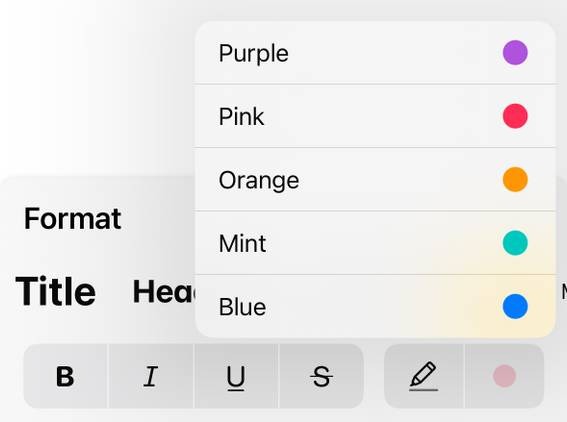Viewport: 567px width, 422px height.
Task: Toggle Italic formatting button
Action: coord(151,376)
